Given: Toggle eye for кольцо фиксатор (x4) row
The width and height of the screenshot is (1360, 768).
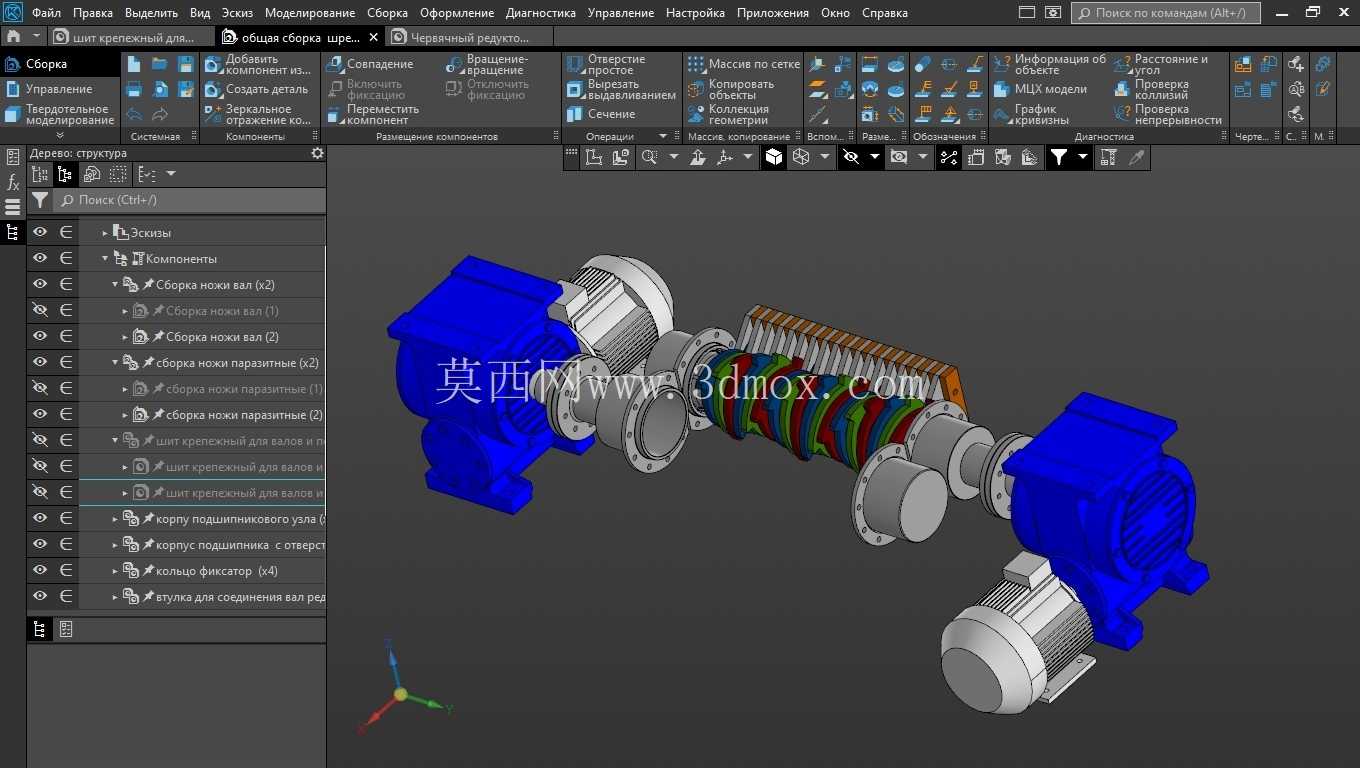Looking at the screenshot, I should pyautogui.click(x=40, y=570).
